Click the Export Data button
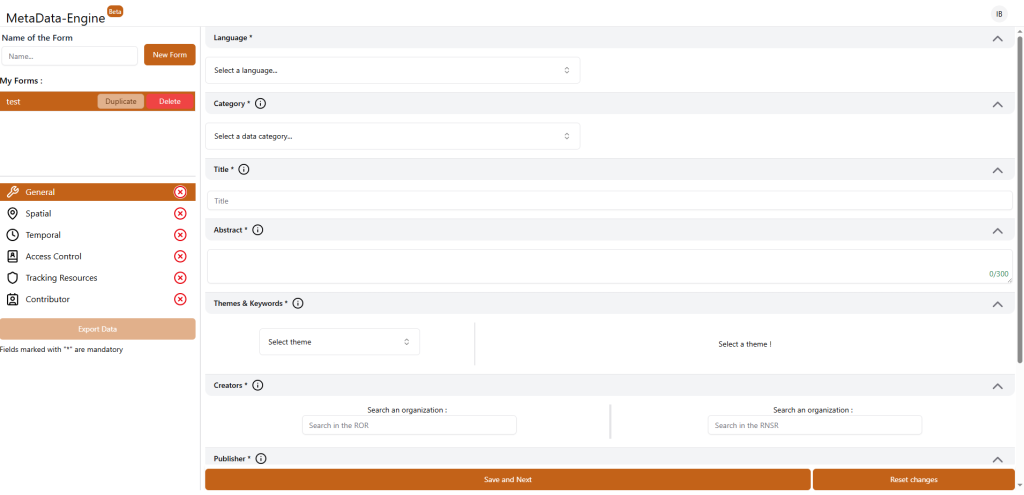The height and width of the screenshot is (495, 1024). 98,329
